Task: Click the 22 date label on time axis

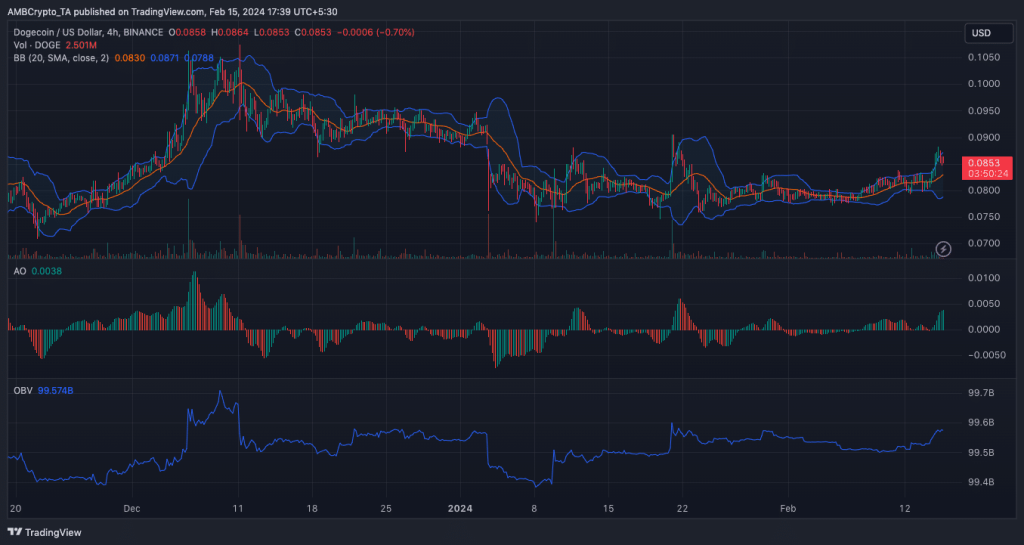Action: pos(682,508)
